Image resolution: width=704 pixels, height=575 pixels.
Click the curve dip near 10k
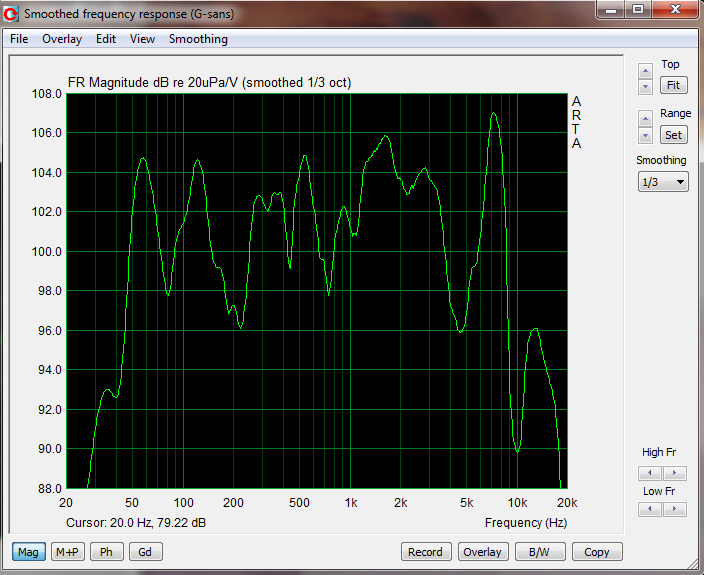(x=517, y=451)
